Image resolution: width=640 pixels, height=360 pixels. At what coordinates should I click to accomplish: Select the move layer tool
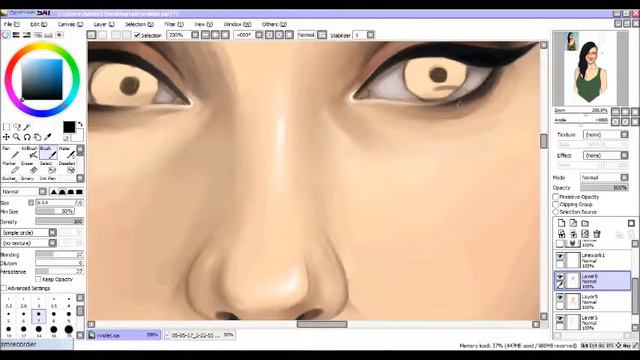click(x=6, y=137)
